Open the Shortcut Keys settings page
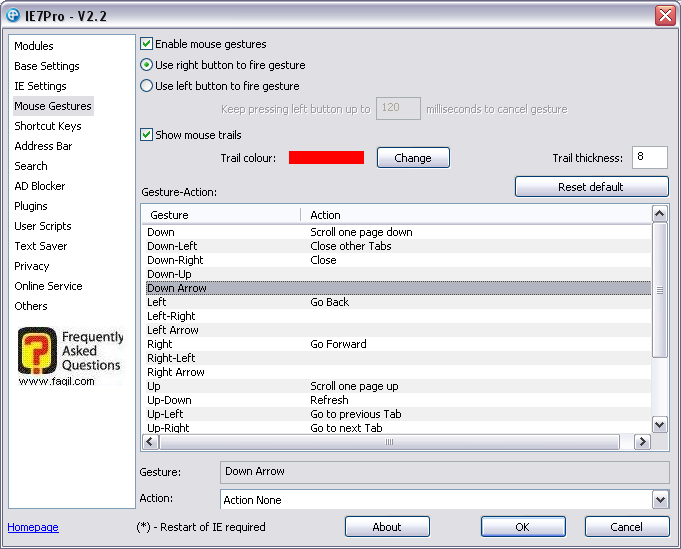 click(47, 126)
